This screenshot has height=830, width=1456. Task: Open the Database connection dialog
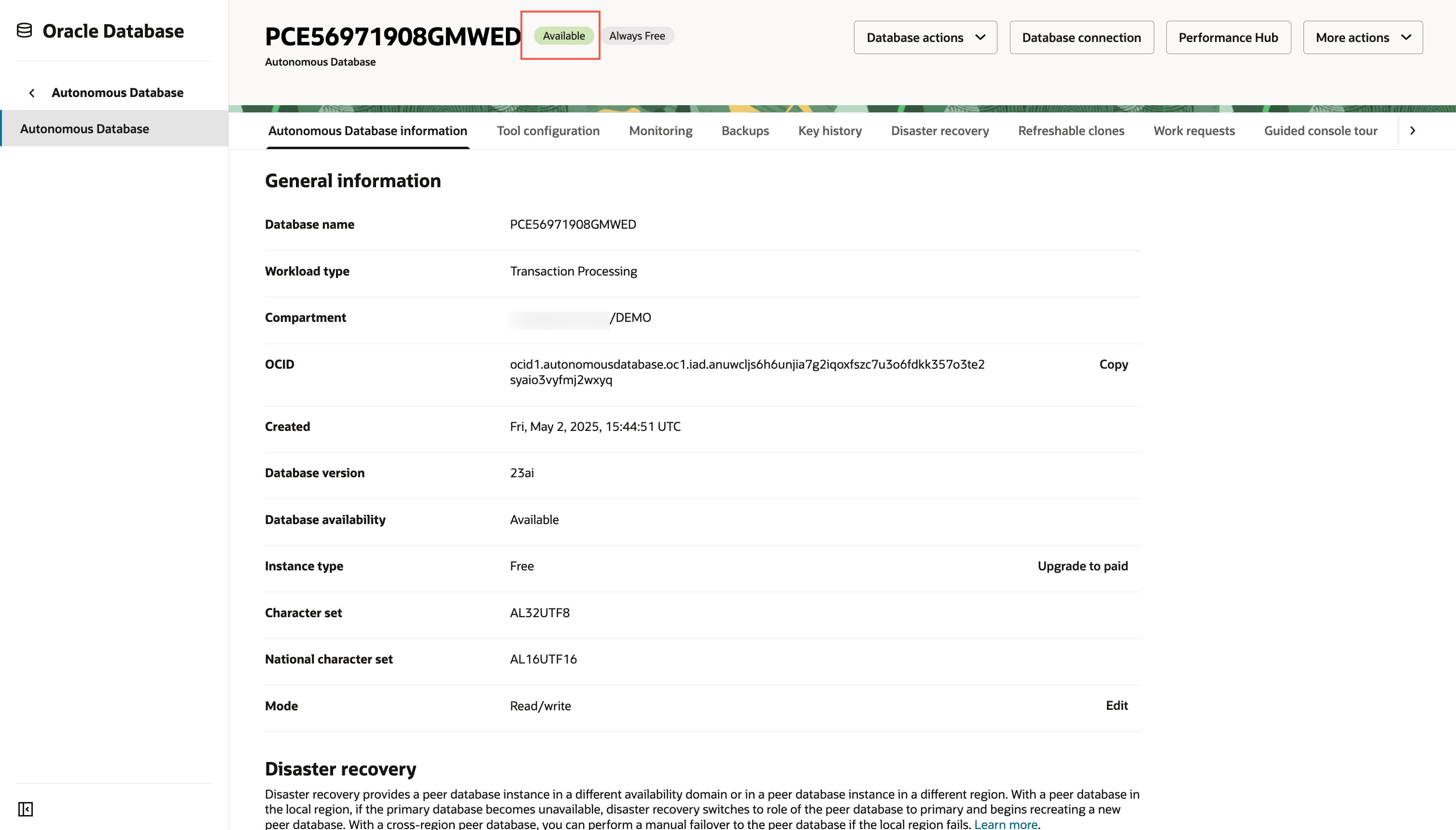click(x=1081, y=38)
